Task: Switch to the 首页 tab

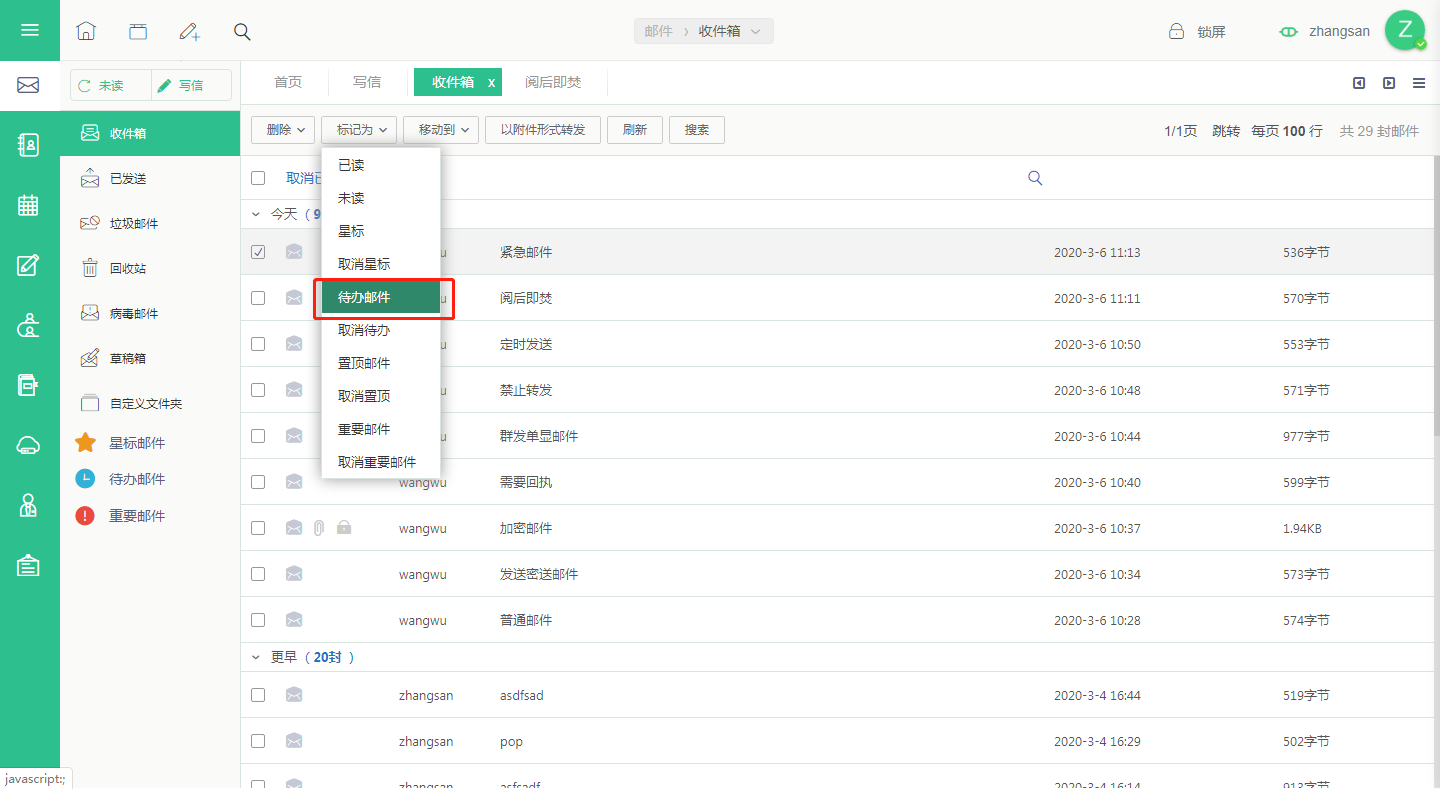Action: [288, 82]
